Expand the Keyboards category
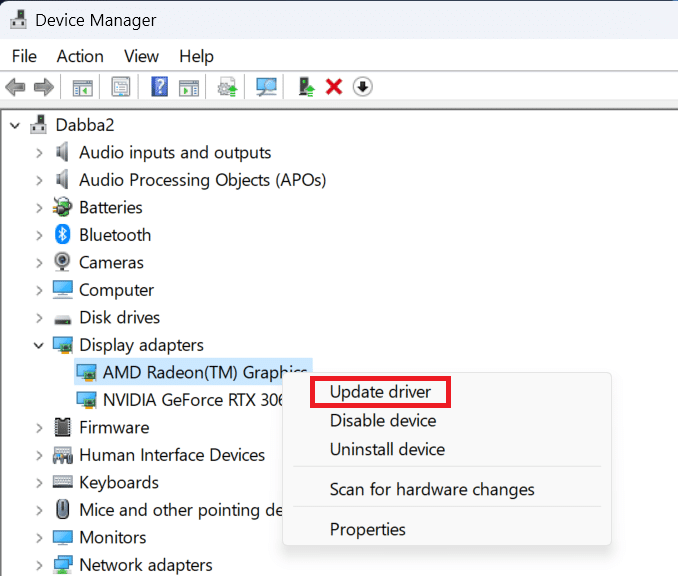Image resolution: width=678 pixels, height=576 pixels. (39, 483)
